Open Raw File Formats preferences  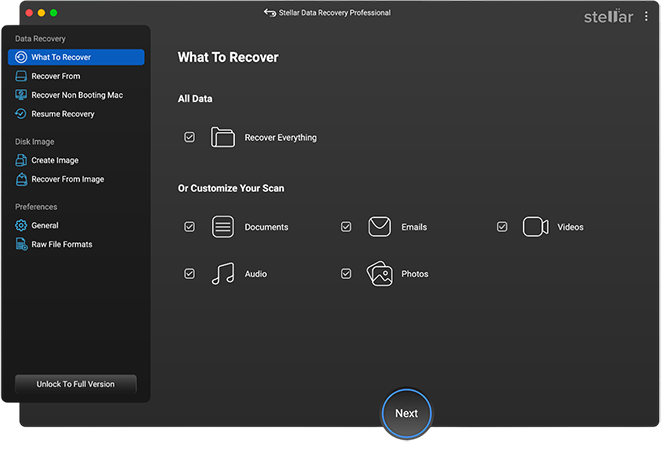pyautogui.click(x=61, y=244)
